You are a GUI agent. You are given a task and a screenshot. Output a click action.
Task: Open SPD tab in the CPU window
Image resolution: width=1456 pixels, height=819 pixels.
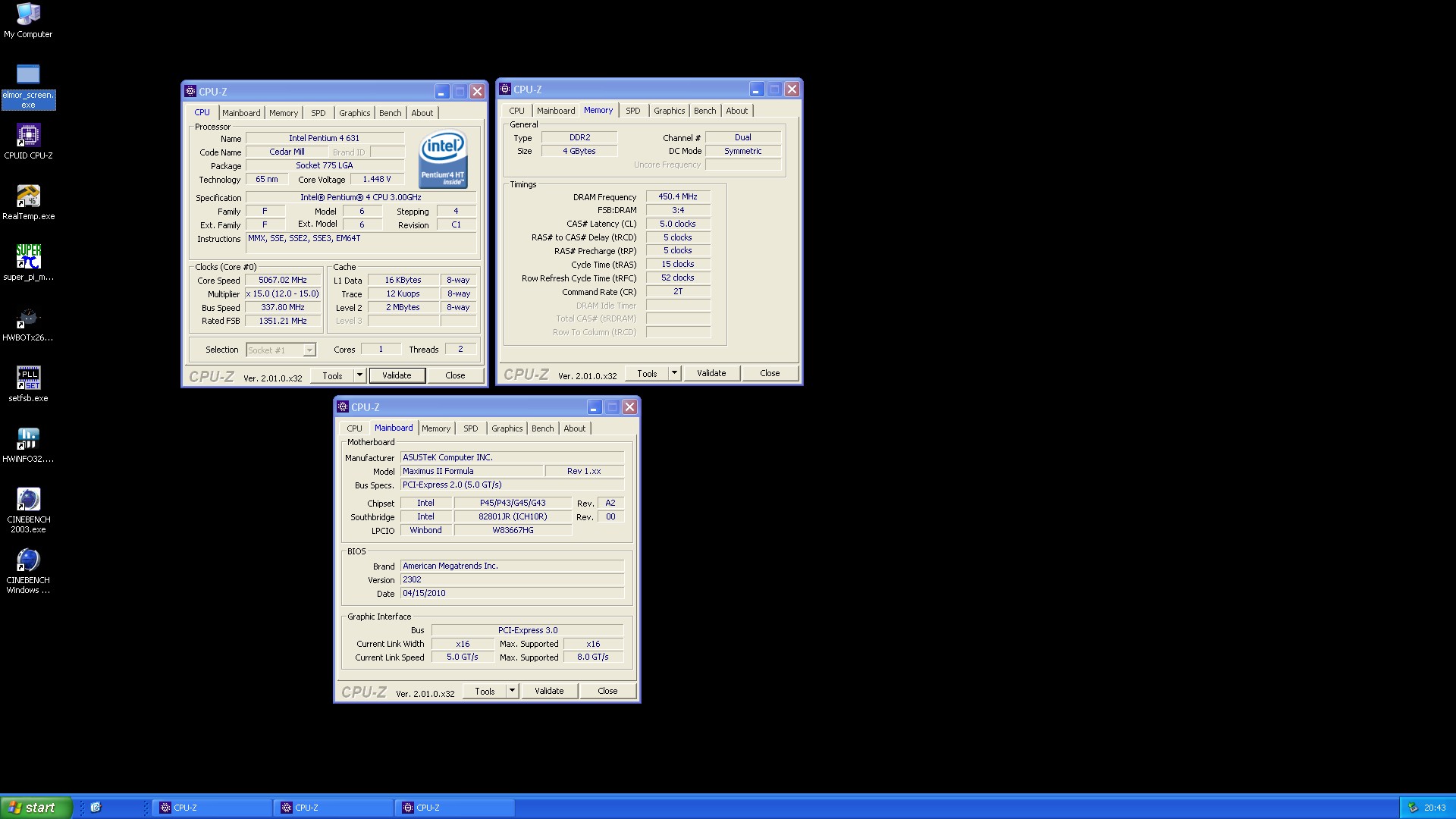coord(318,113)
